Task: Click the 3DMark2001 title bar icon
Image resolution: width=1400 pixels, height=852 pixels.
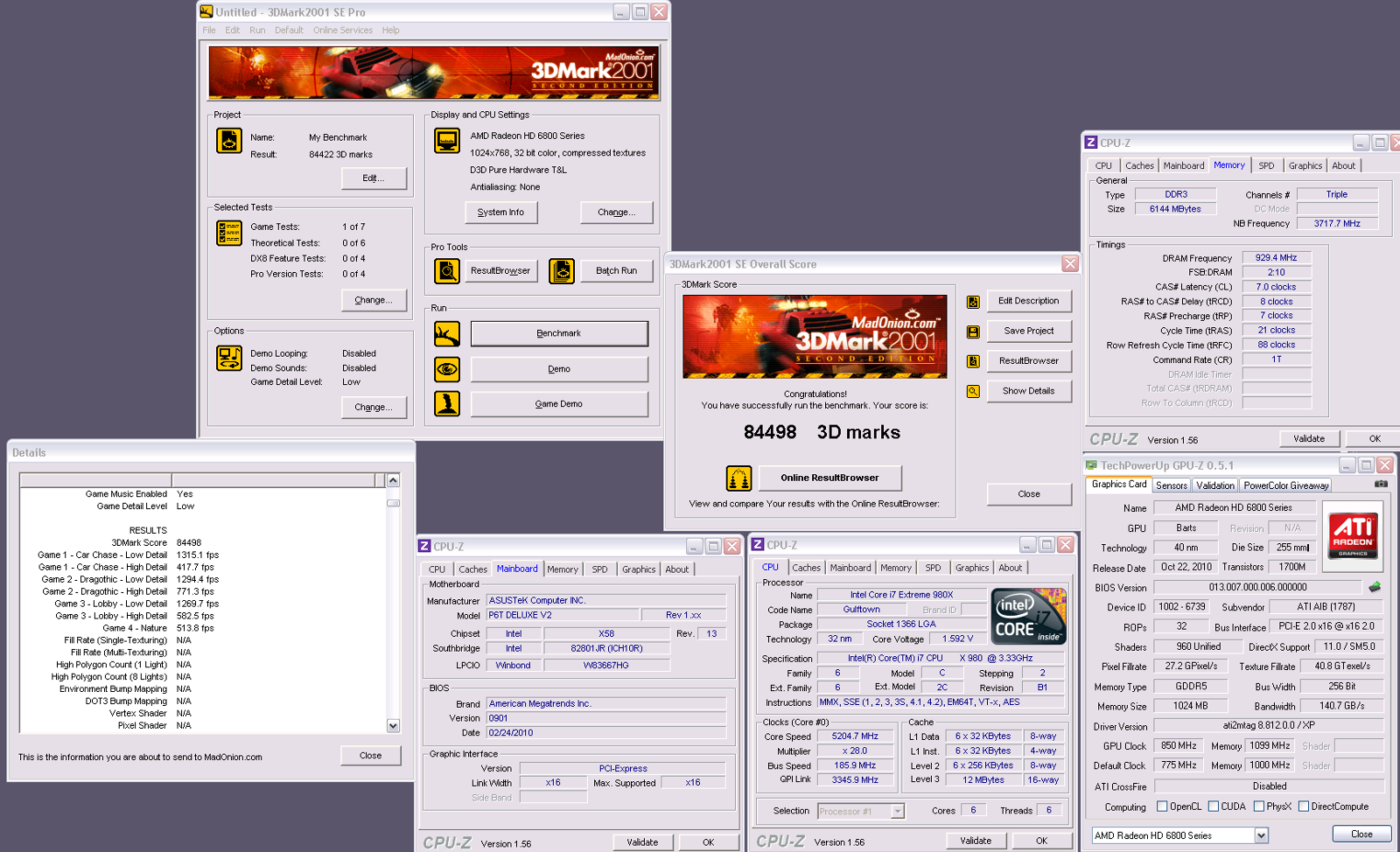Action: 206,11
